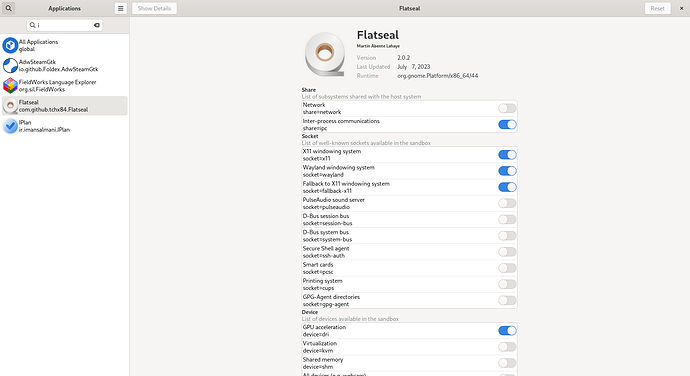Image resolution: width=690 pixels, height=376 pixels.
Task: Click 'device=kvm' text
Action: (x=318, y=351)
